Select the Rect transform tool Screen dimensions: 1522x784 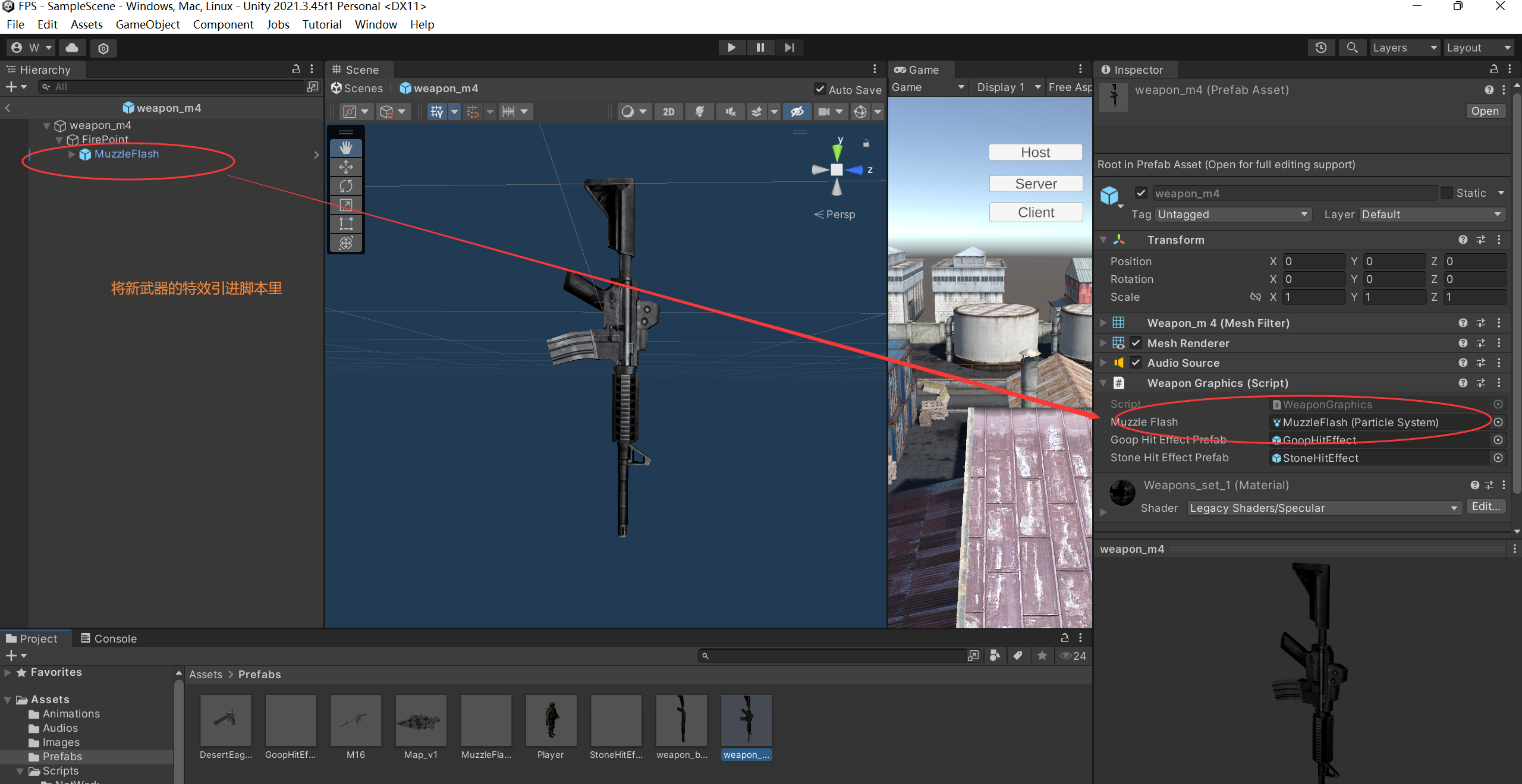(346, 224)
